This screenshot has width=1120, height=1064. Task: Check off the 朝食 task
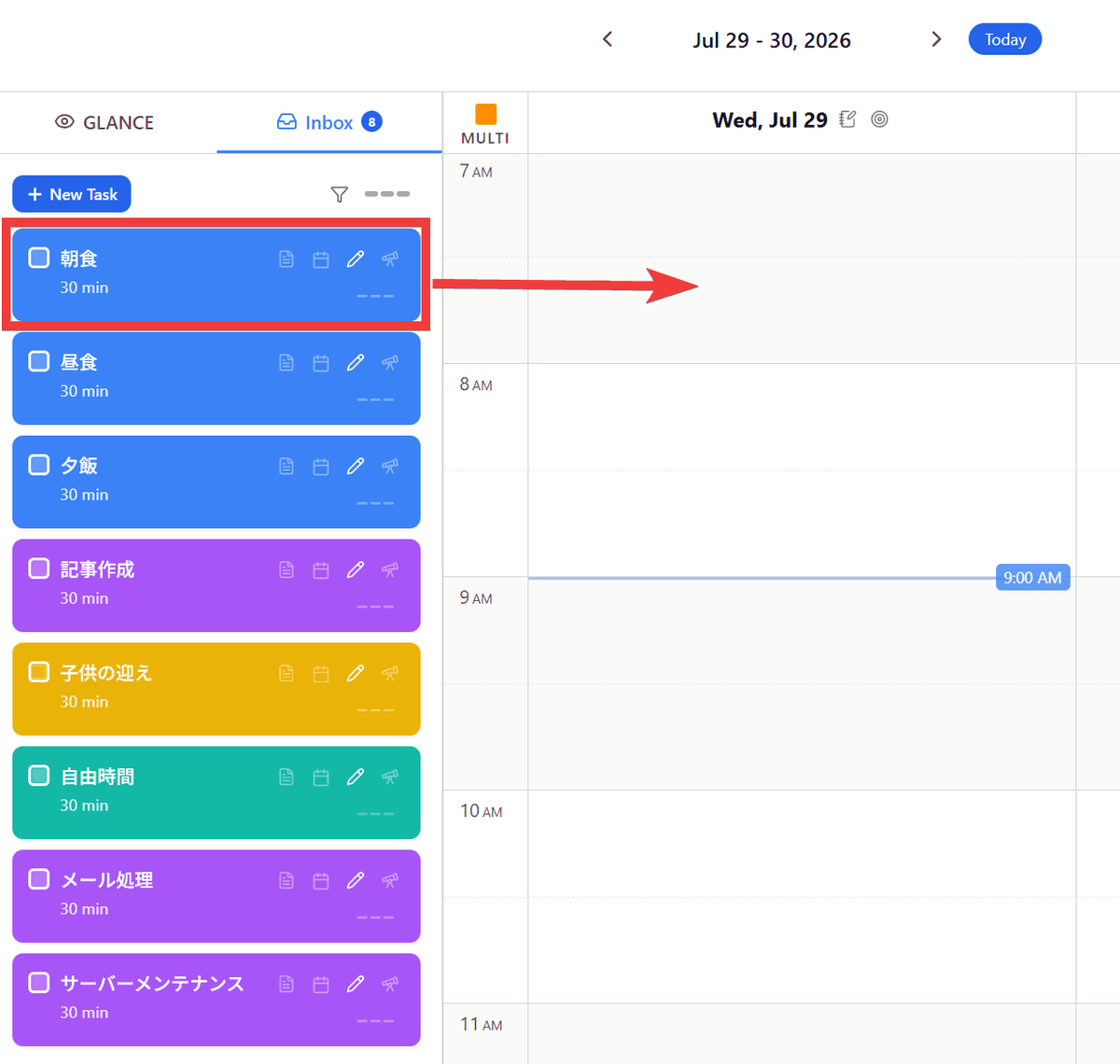[x=39, y=258]
